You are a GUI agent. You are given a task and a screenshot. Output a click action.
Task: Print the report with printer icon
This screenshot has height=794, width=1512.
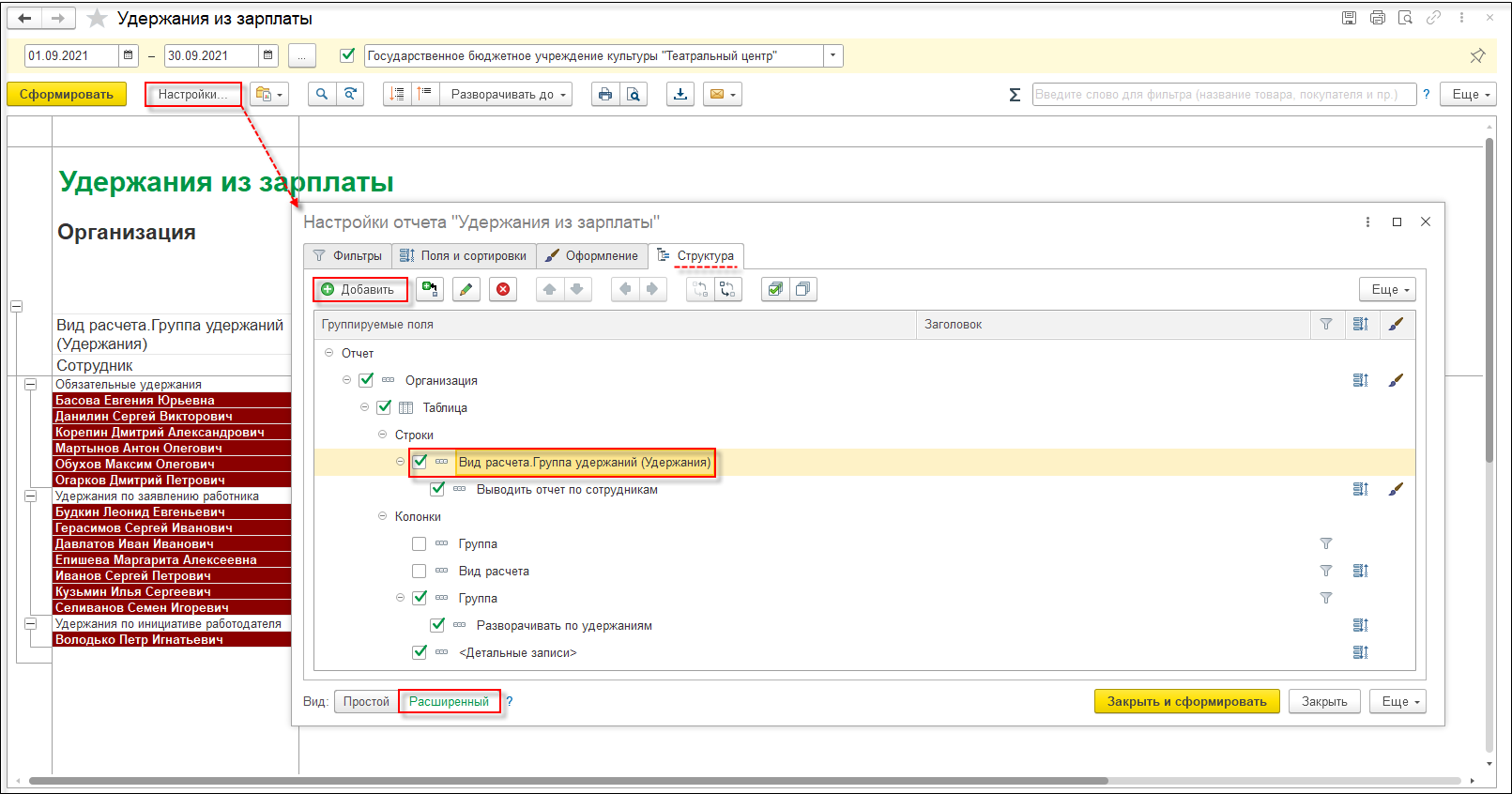pyautogui.click(x=605, y=95)
